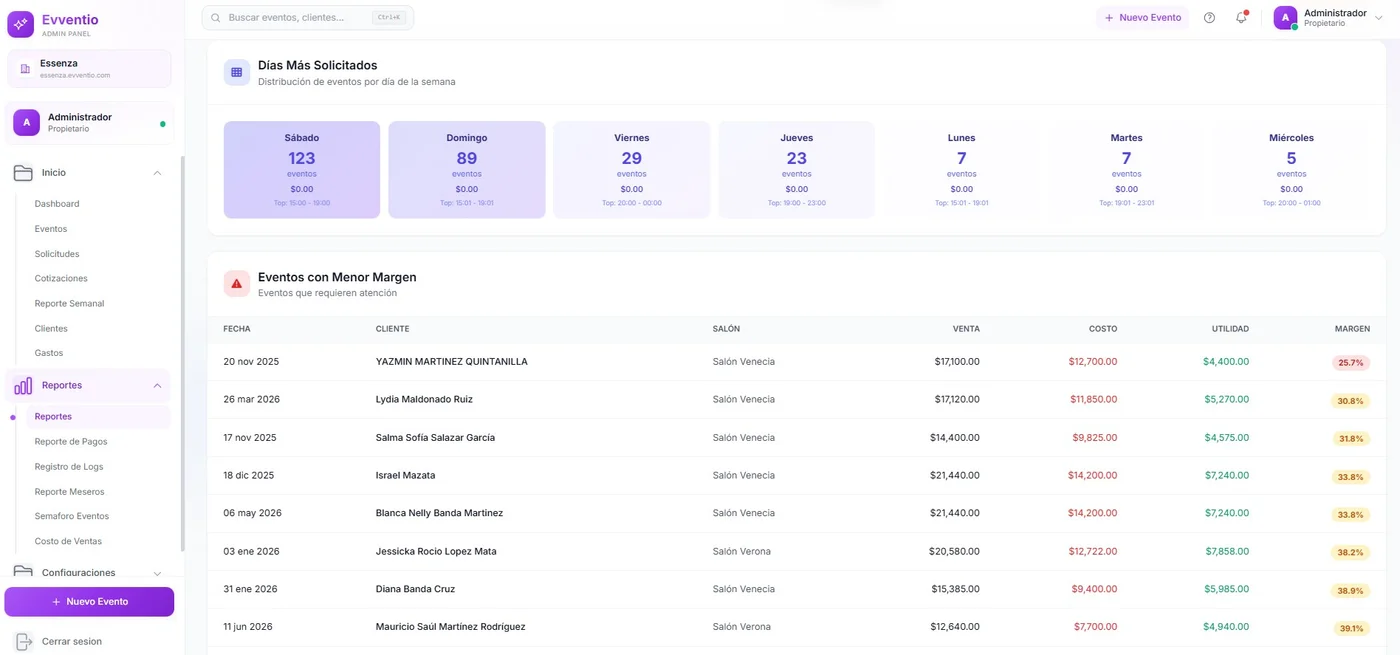Collapse the Reportes section chevron
This screenshot has width=1400, height=655.
pos(157,386)
